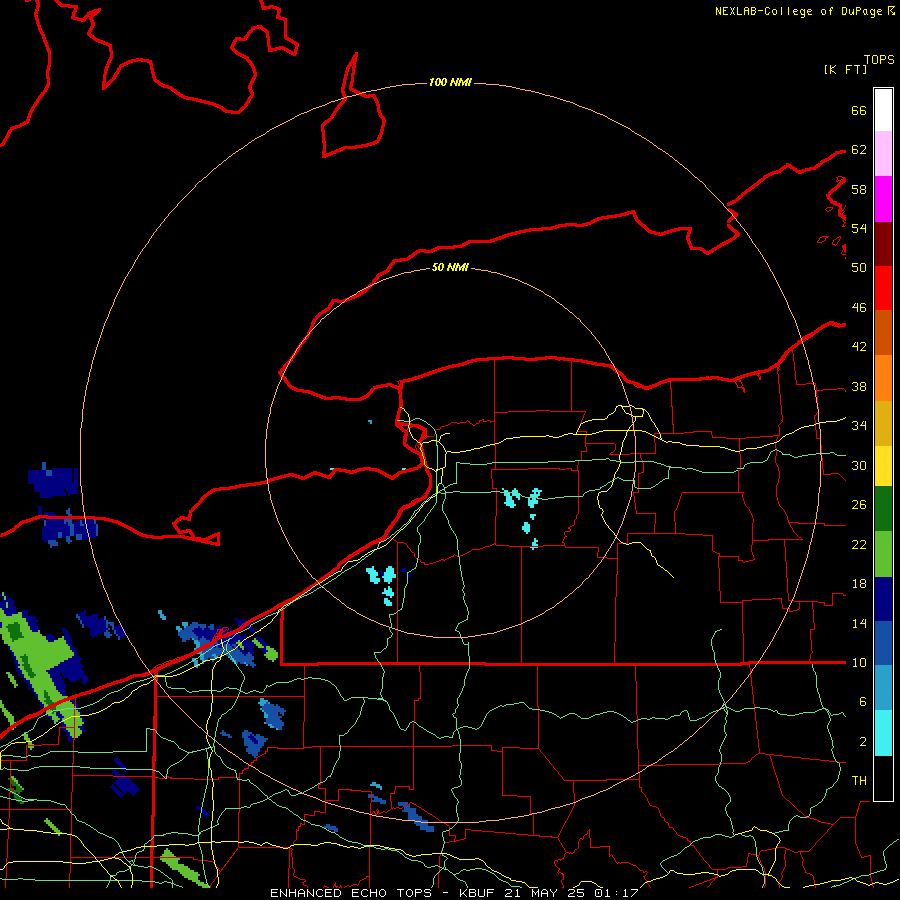Click the KBUF station identifier in caption
900x900 pixels.
coord(477,893)
